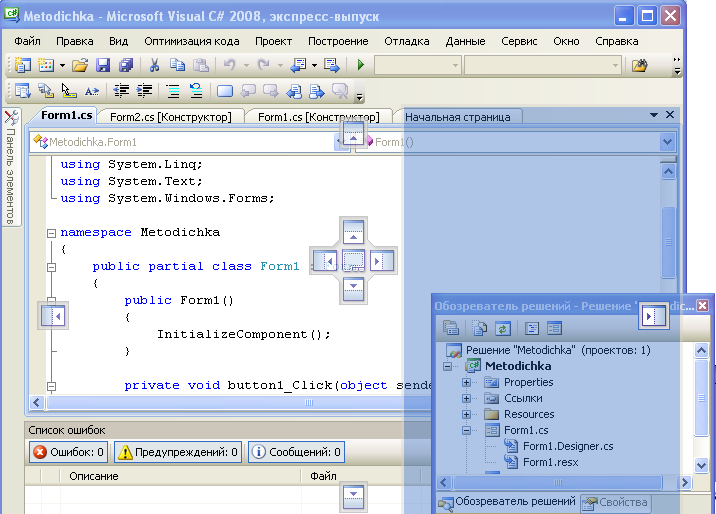
Task: Switch to the Form2.cs [Конструктор] tab
Action: pos(171,117)
